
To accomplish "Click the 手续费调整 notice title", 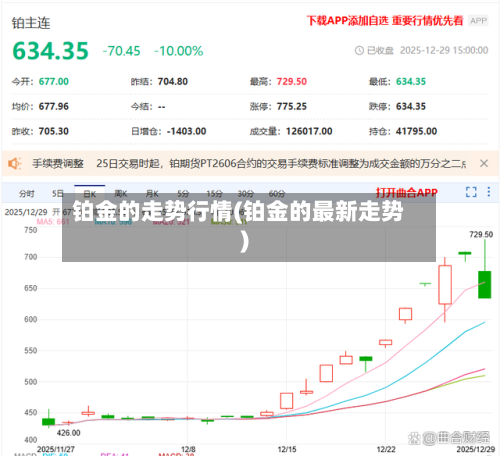I will click(58, 164).
